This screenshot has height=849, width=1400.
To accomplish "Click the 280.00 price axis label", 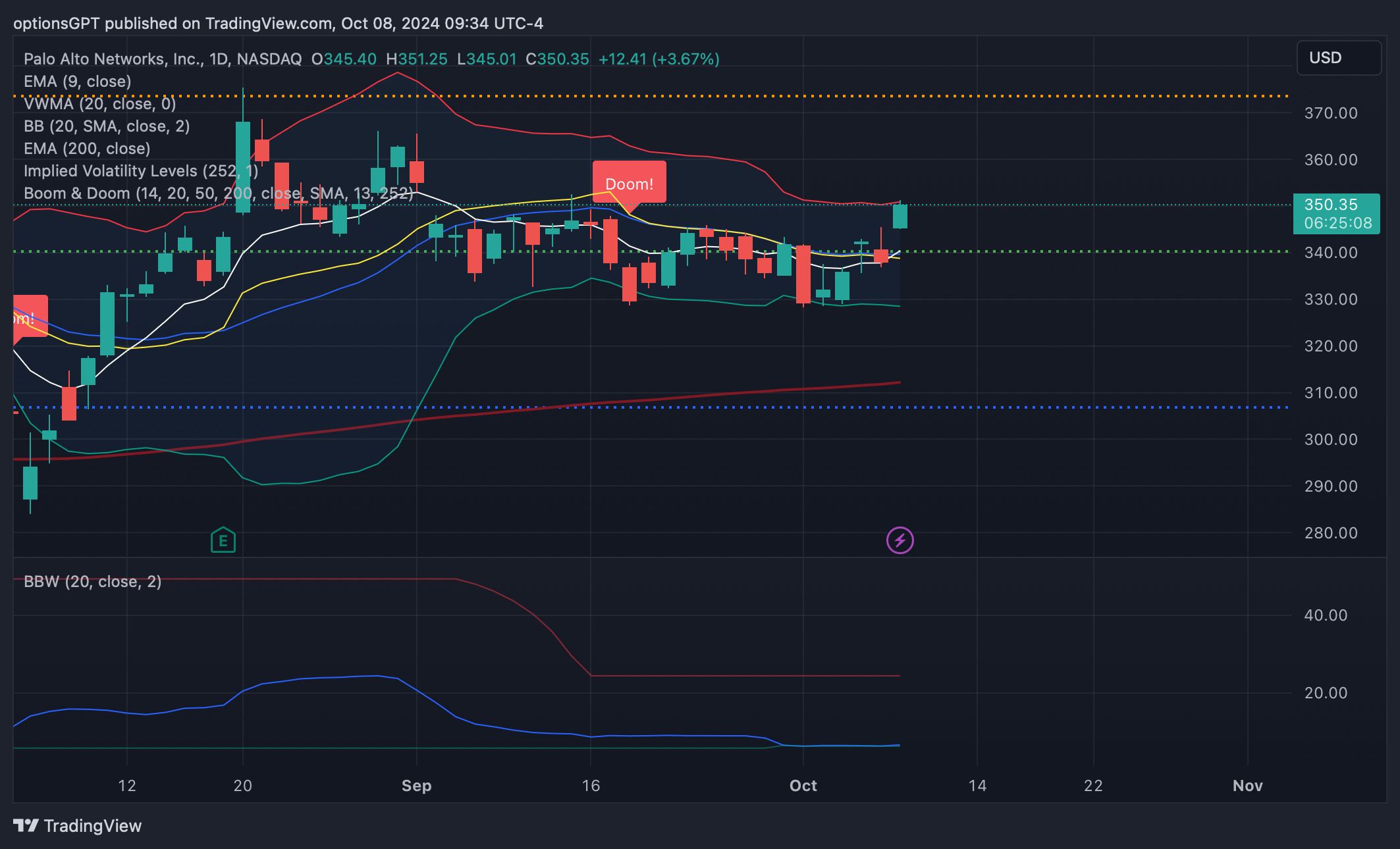I will (x=1331, y=533).
